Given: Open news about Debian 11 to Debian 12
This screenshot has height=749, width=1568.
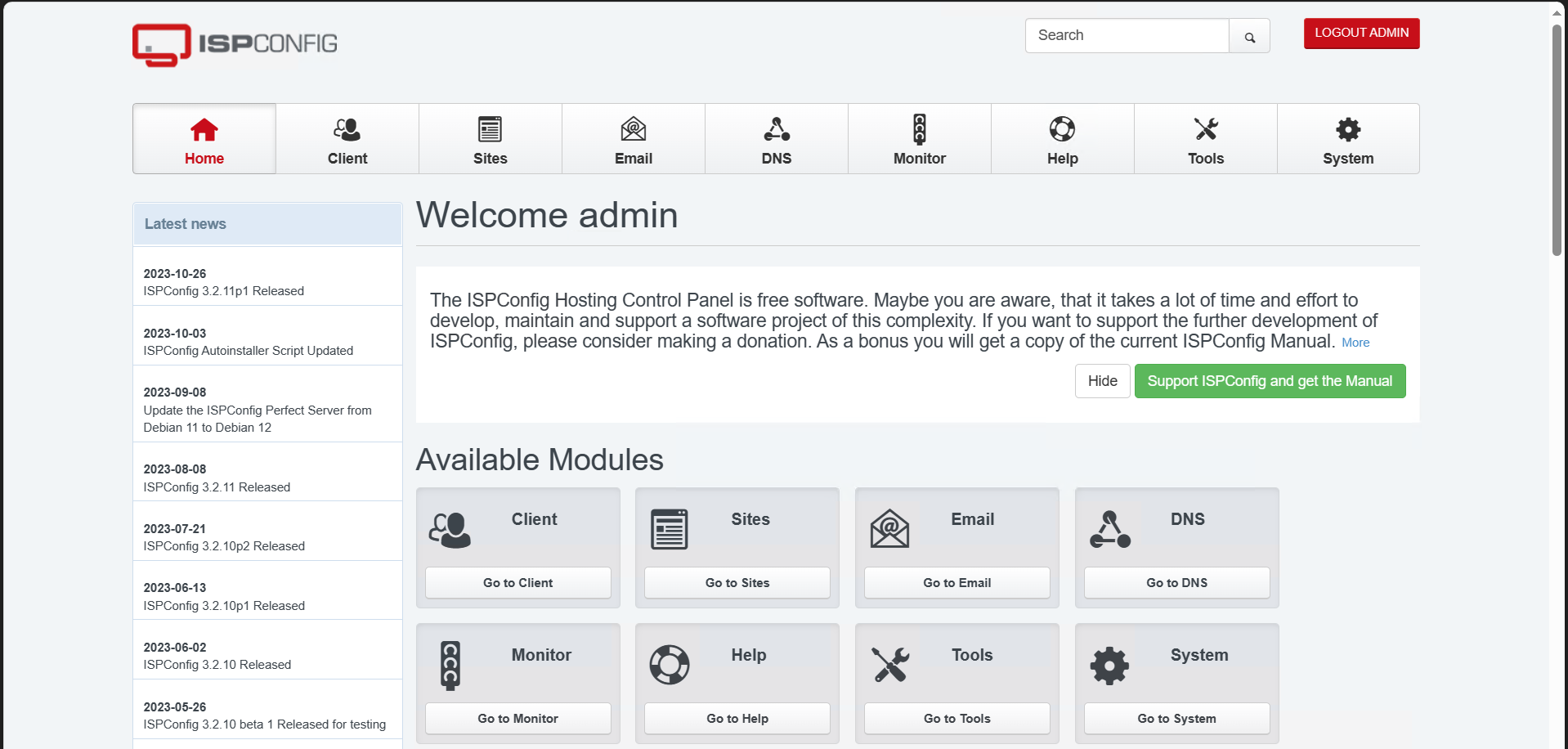Looking at the screenshot, I should click(258, 419).
